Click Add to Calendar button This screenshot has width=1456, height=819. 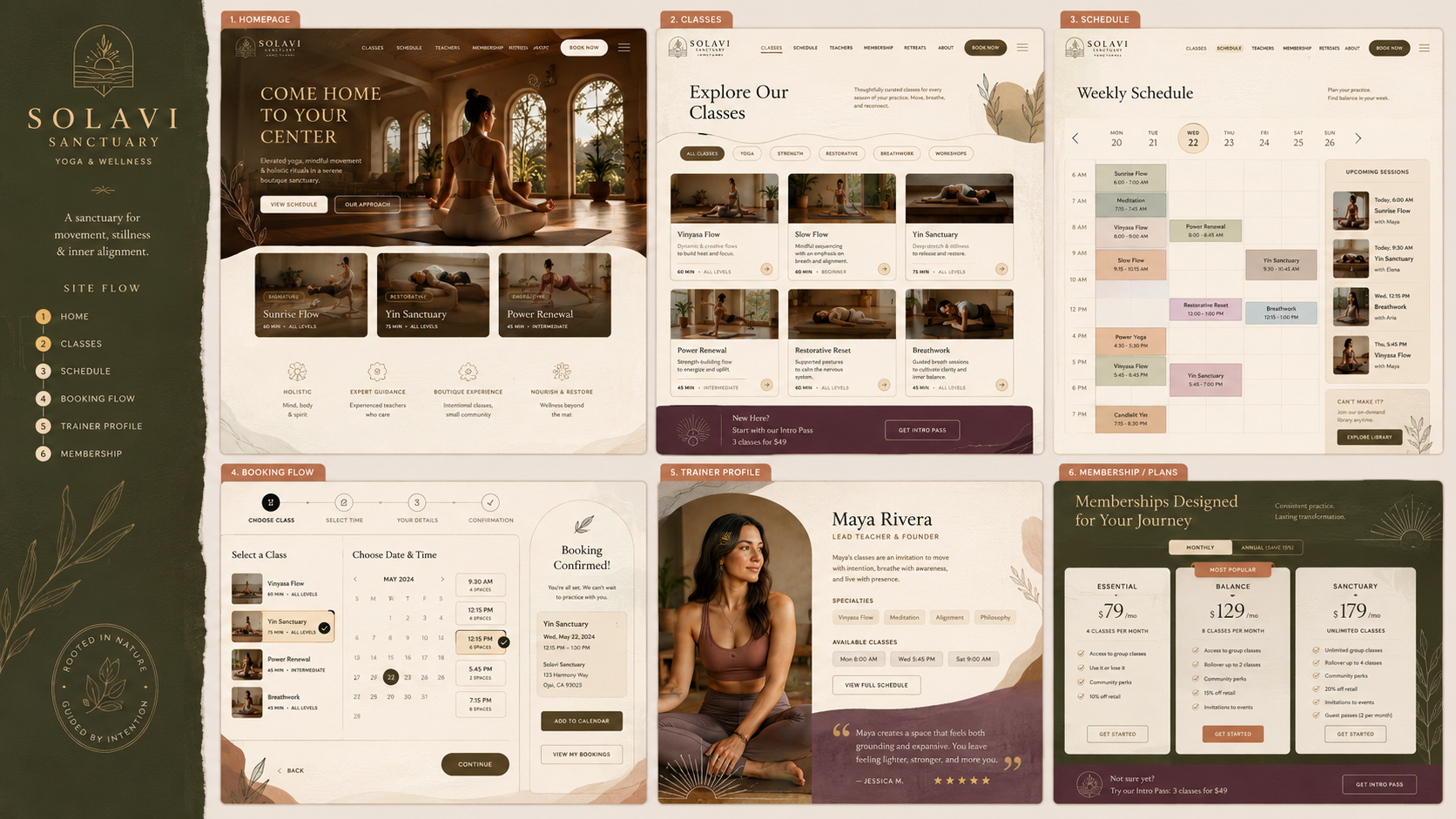582,721
